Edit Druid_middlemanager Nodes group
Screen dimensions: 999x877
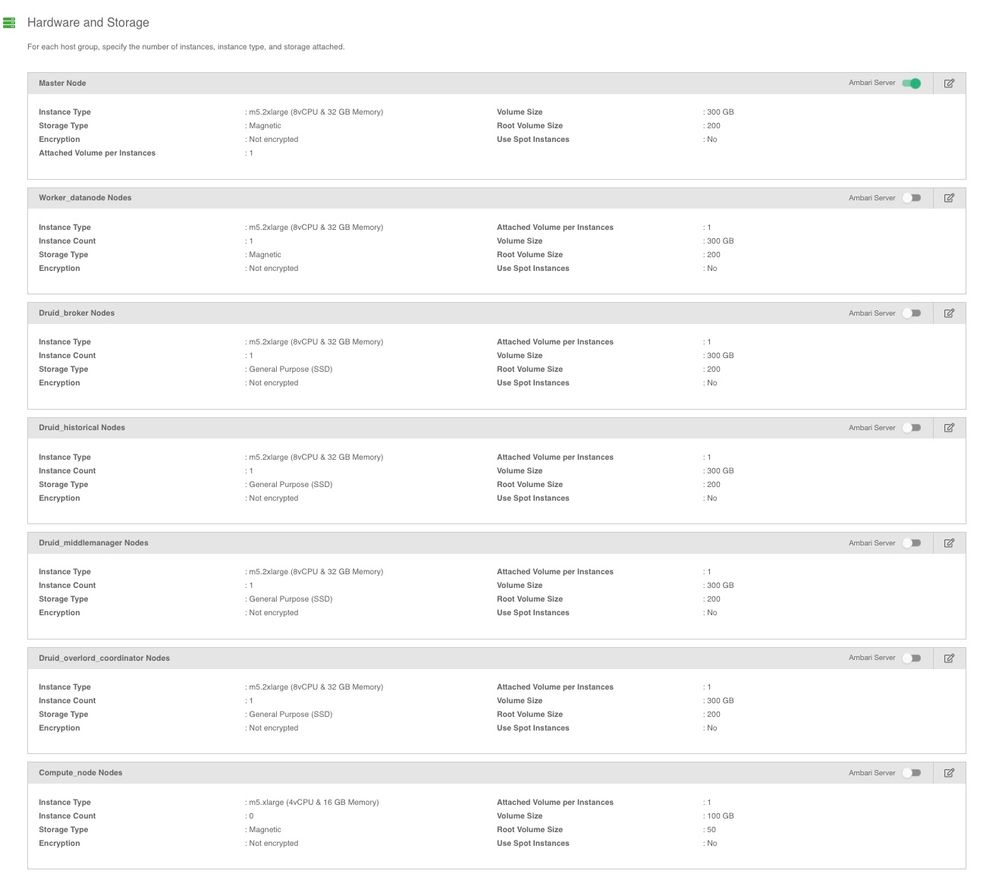point(949,543)
